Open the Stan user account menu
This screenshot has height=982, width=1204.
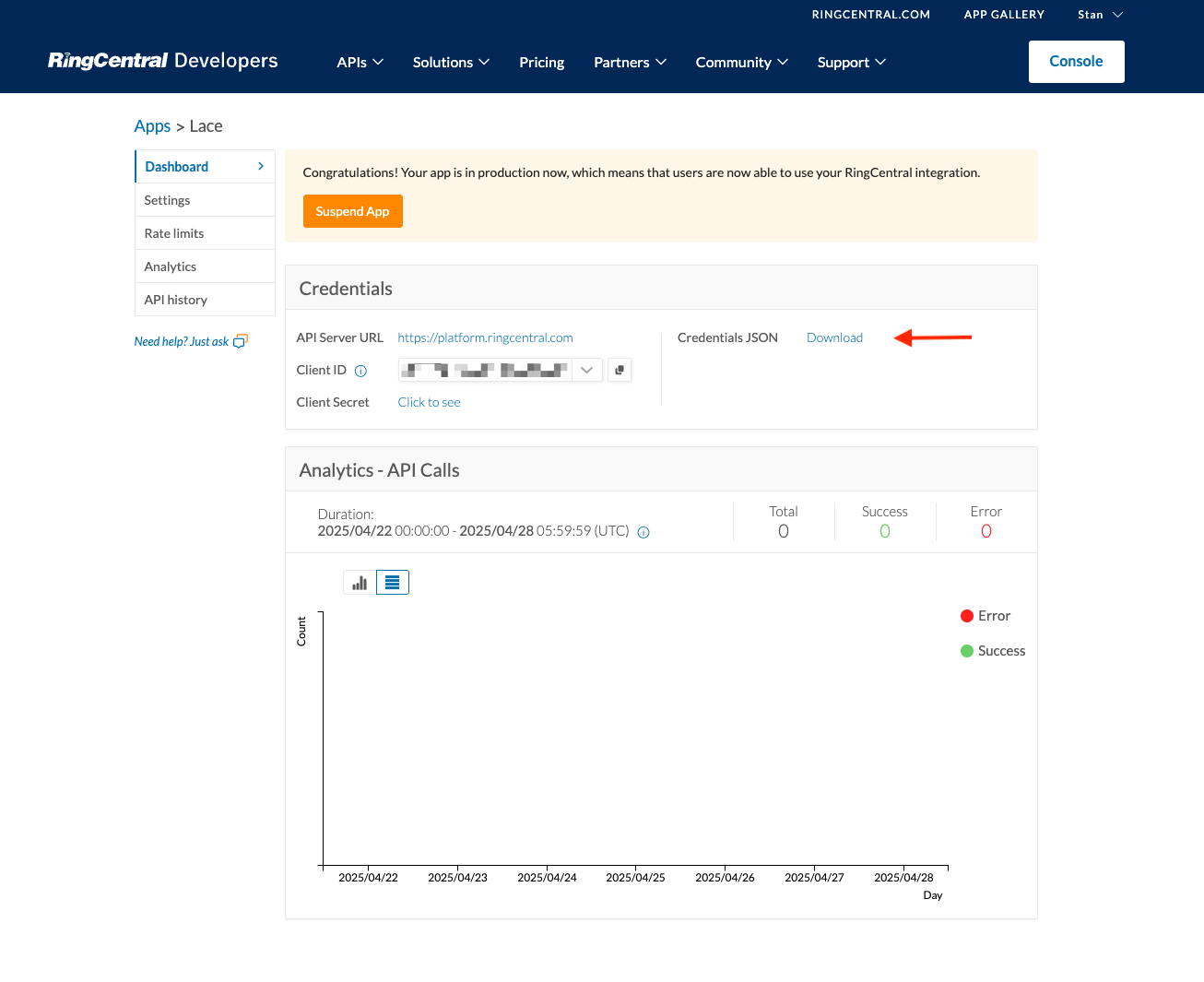(1101, 15)
